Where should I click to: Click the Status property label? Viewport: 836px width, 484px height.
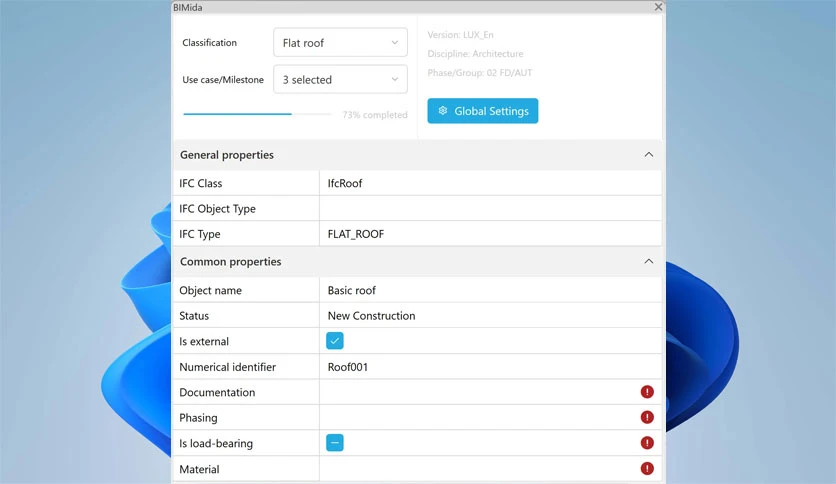pos(194,316)
